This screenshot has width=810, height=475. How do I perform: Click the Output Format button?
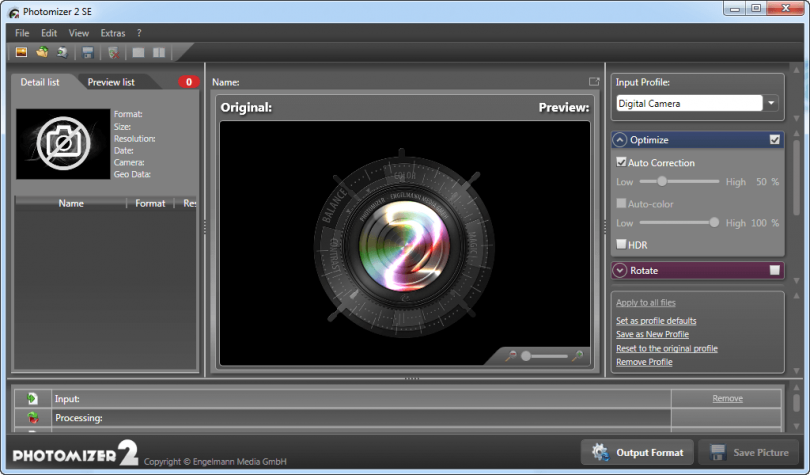click(x=637, y=452)
